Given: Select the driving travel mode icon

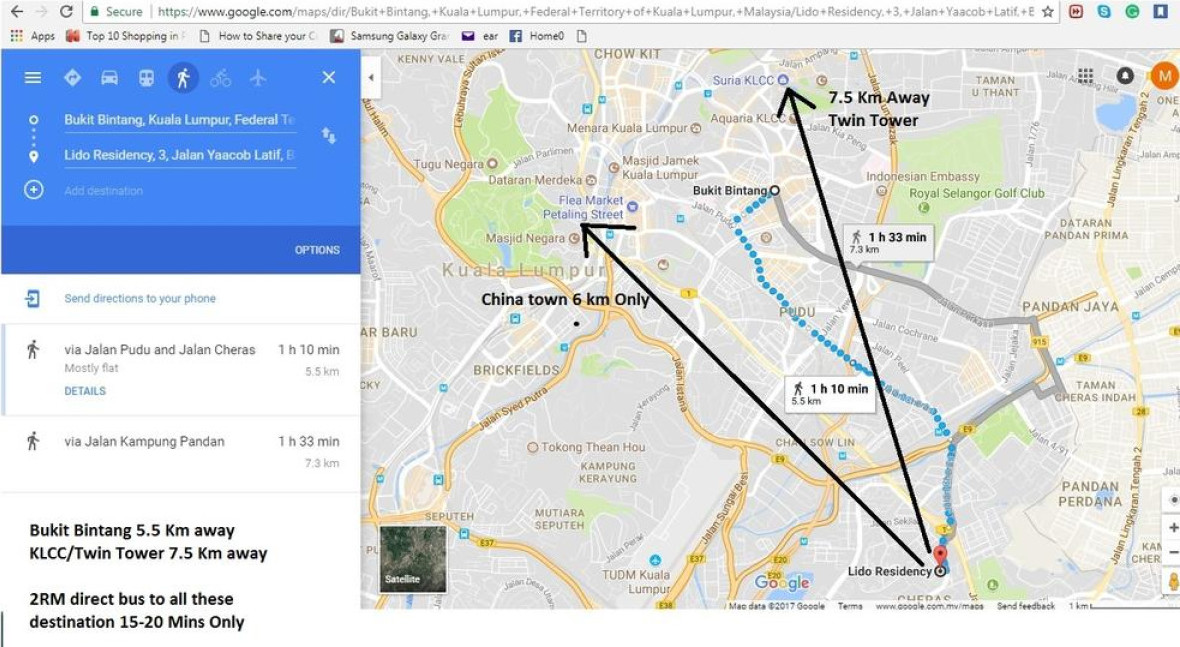Looking at the screenshot, I should pyautogui.click(x=109, y=77).
